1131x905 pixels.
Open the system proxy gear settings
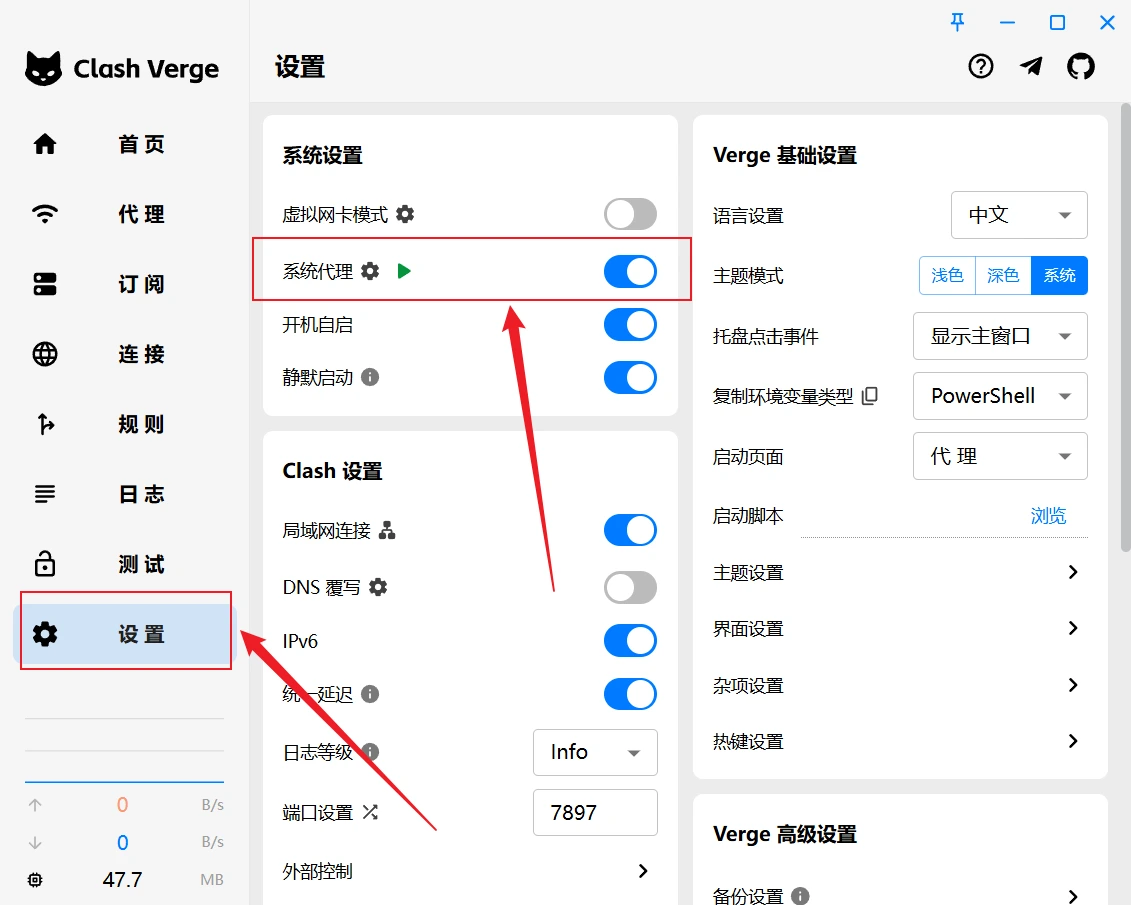370,271
